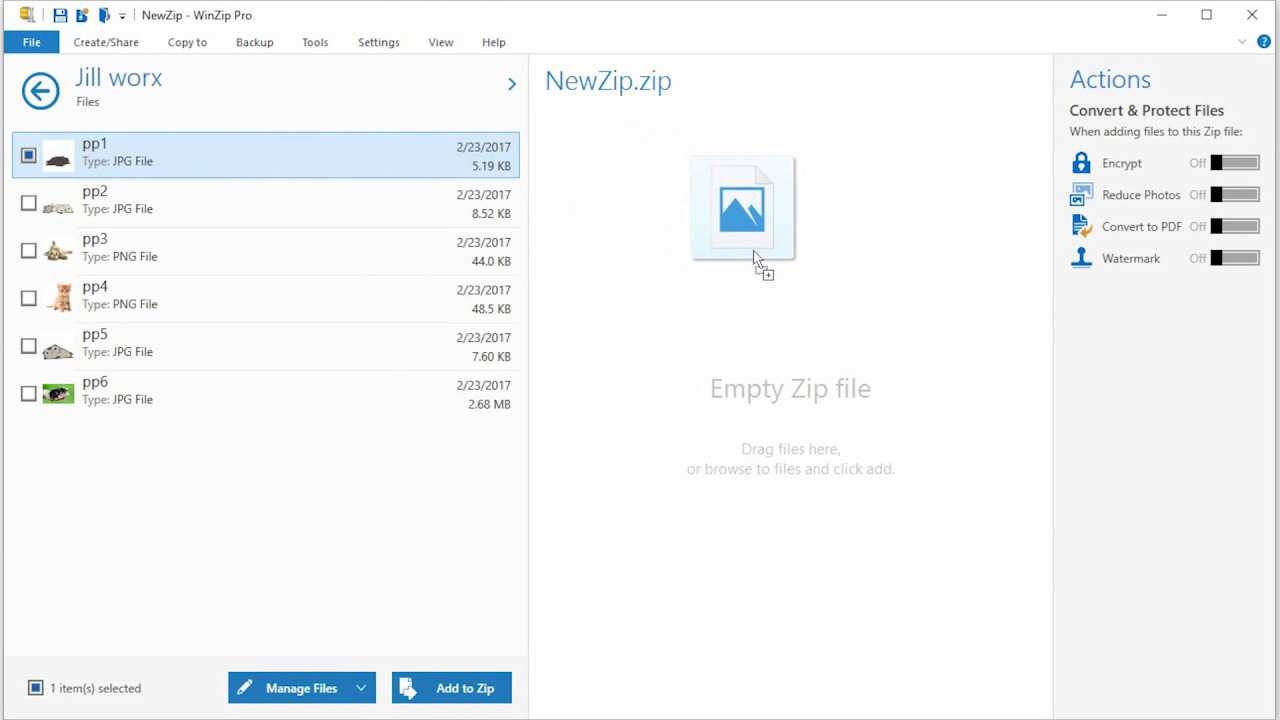
Task: Open the Backup tab
Action: tap(255, 42)
